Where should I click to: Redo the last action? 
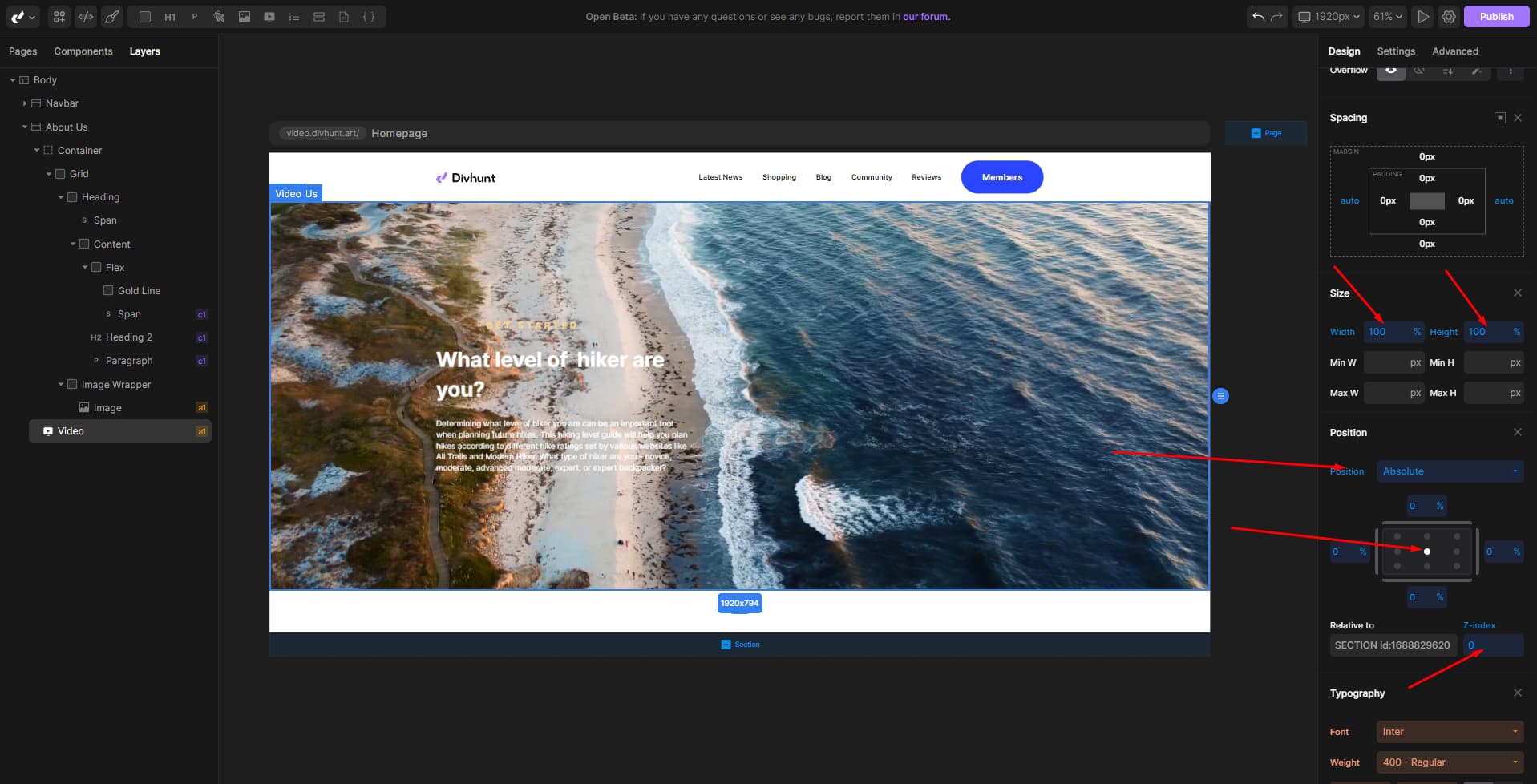(1276, 16)
